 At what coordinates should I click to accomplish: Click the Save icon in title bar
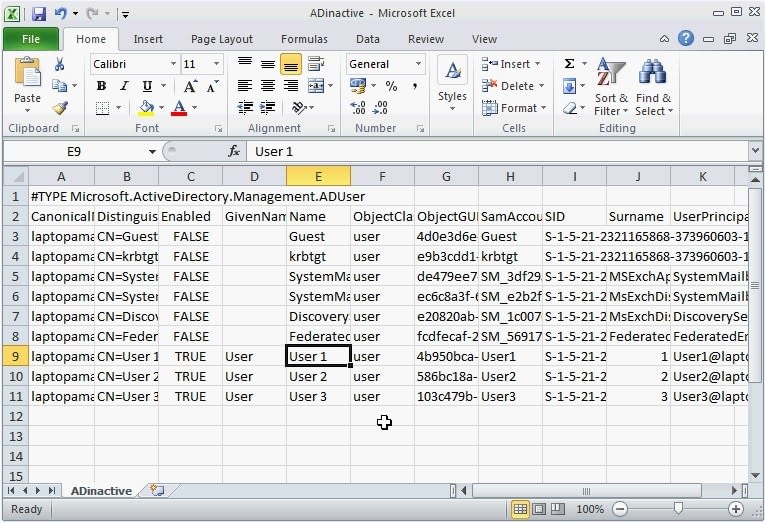(39, 13)
